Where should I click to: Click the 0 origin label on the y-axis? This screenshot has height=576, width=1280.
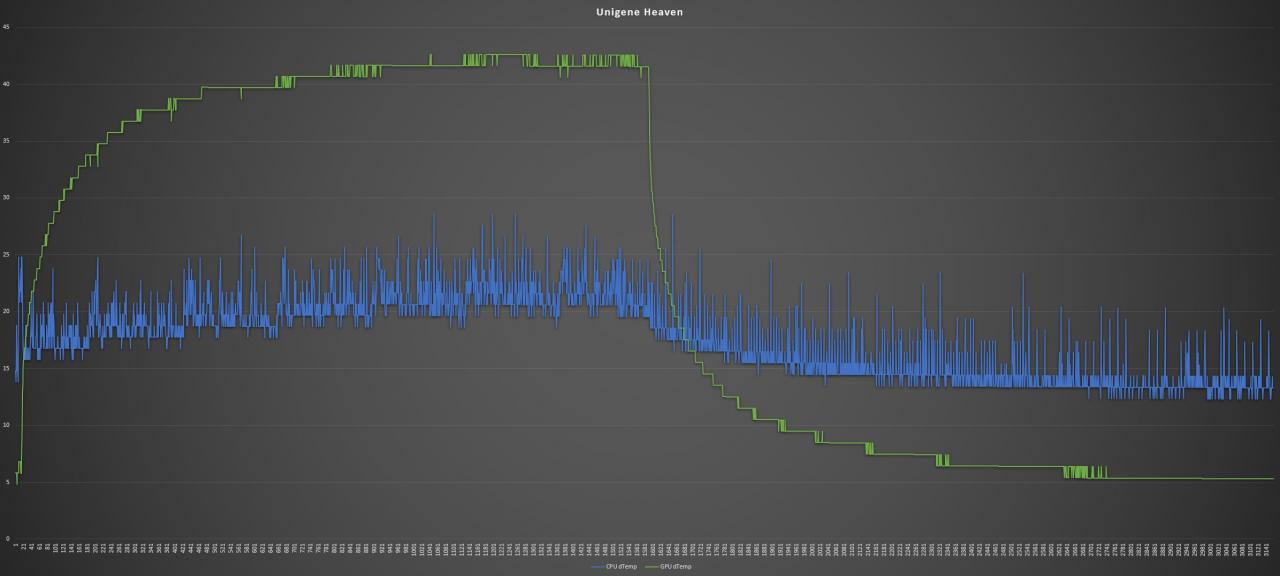click(x=8, y=539)
